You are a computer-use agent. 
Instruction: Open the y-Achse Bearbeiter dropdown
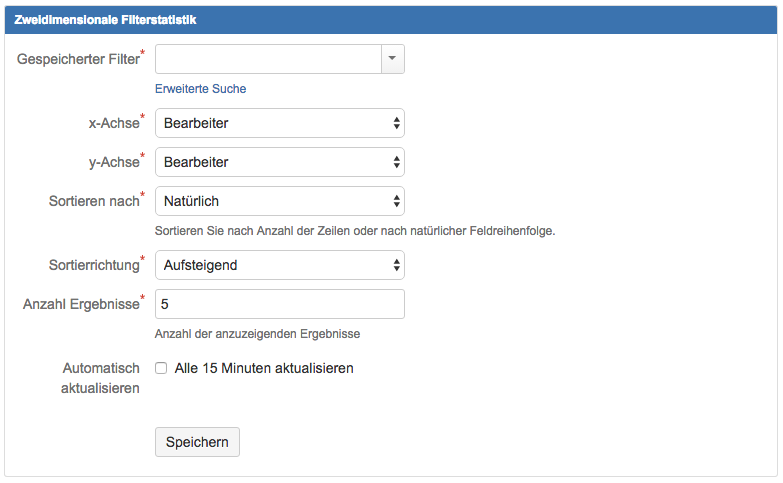(x=280, y=162)
